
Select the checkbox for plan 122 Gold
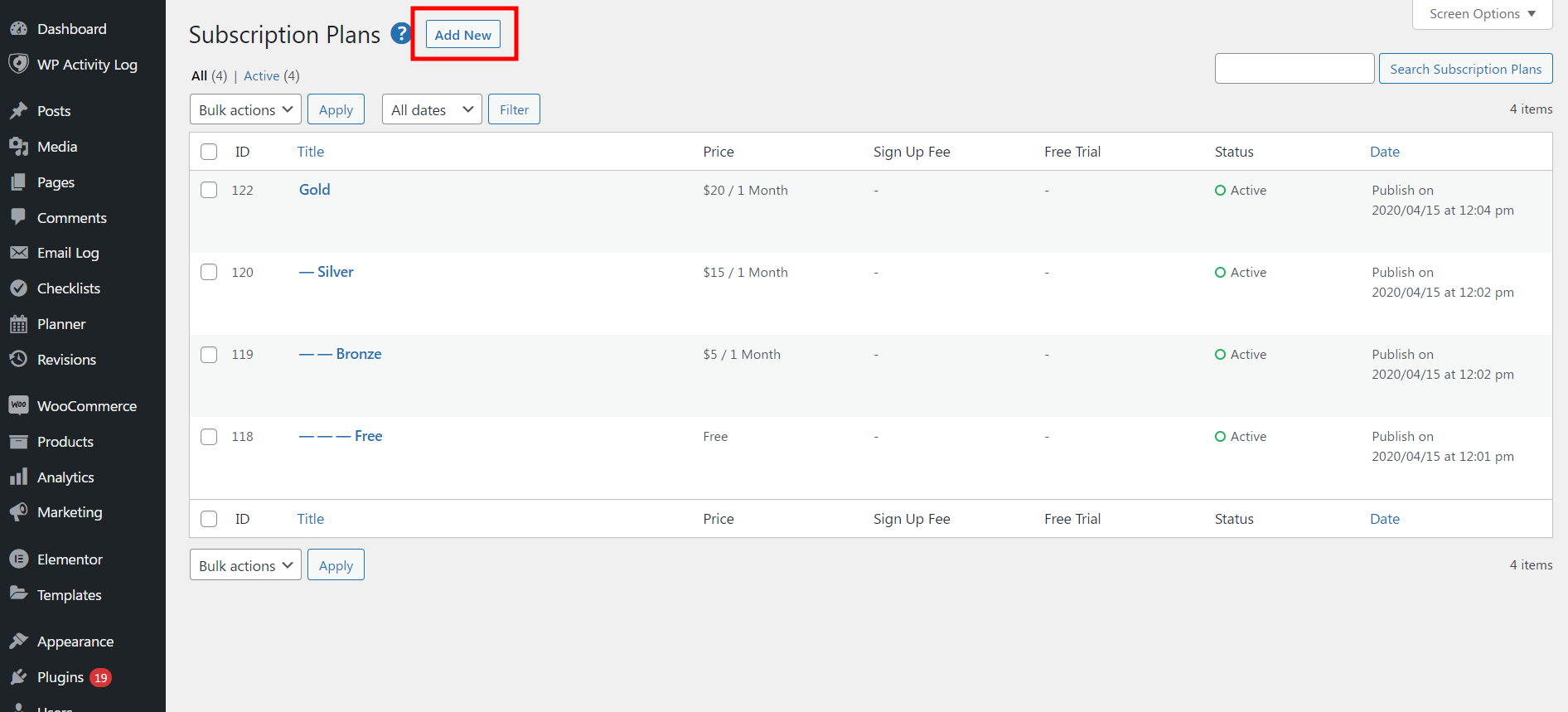point(209,190)
